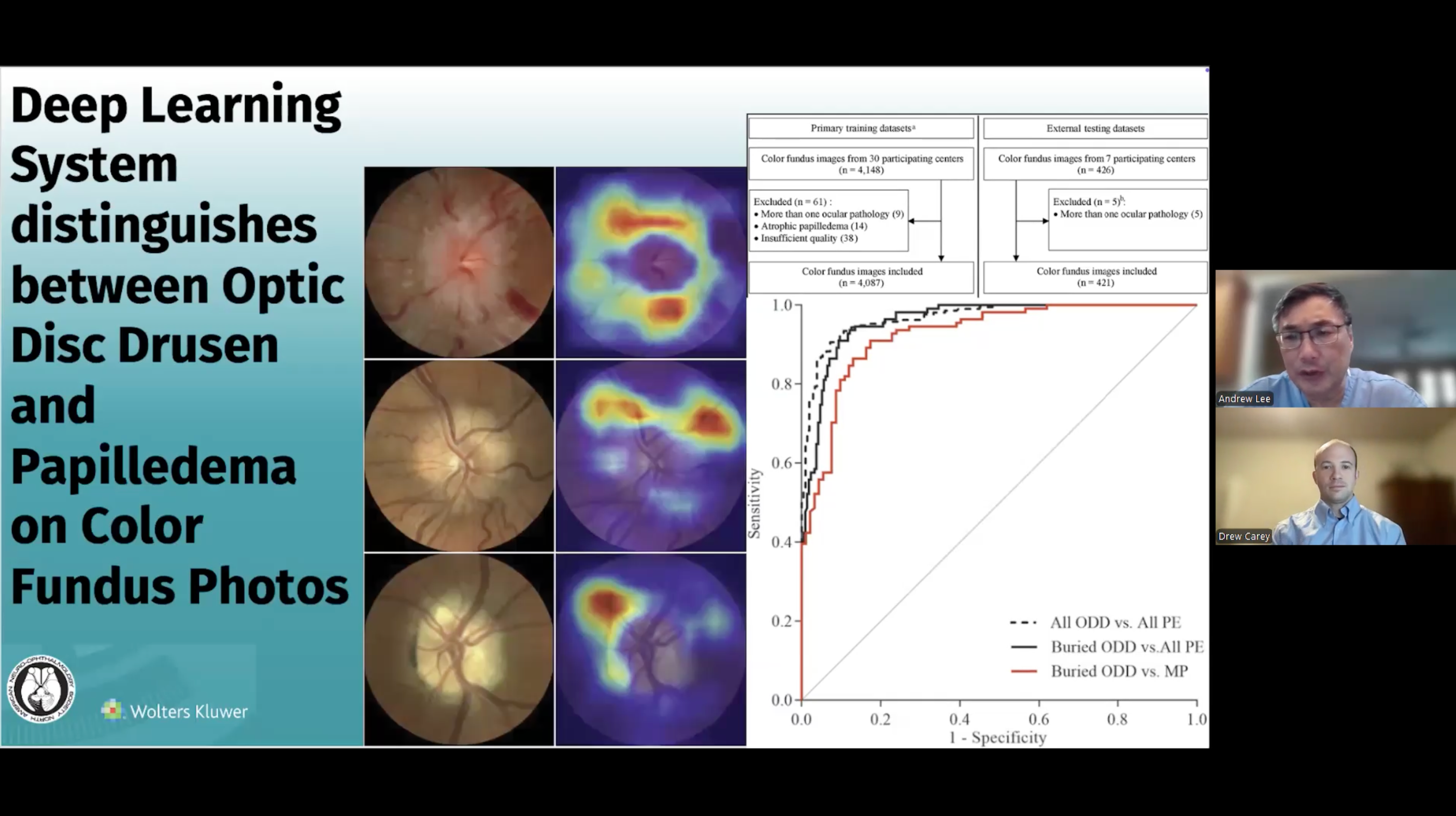This screenshot has width=1456, height=816.
Task: Click the Wolters Kluwer logo
Action: coord(175,711)
